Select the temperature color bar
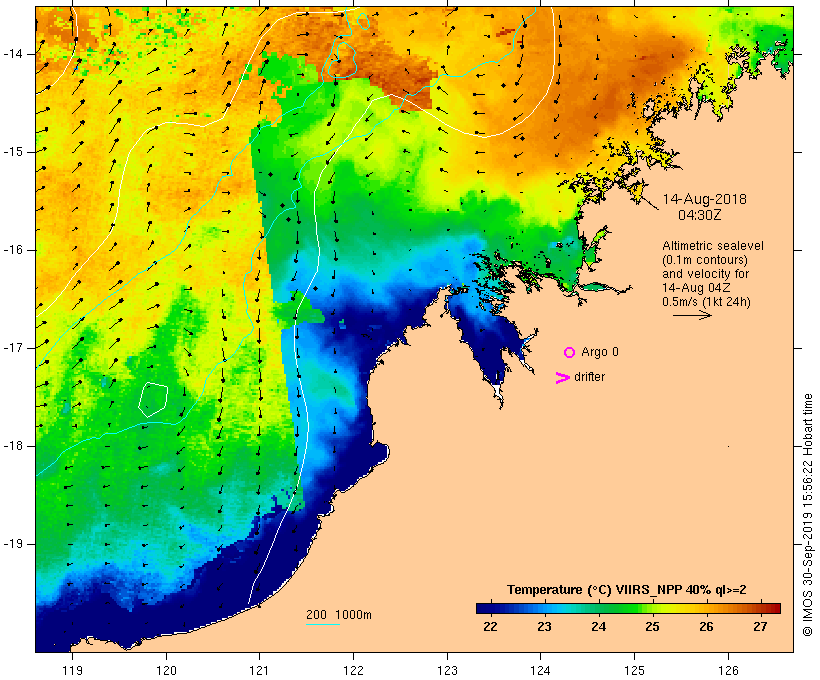Viewport: 820px width, 680px height. [x=628, y=608]
